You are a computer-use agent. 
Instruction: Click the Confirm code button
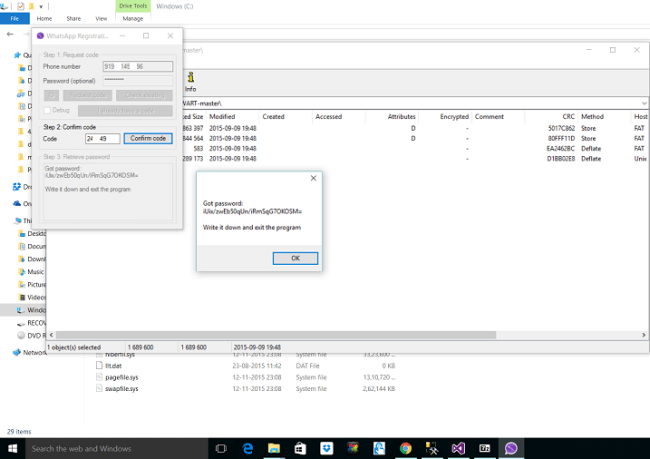coord(148,138)
